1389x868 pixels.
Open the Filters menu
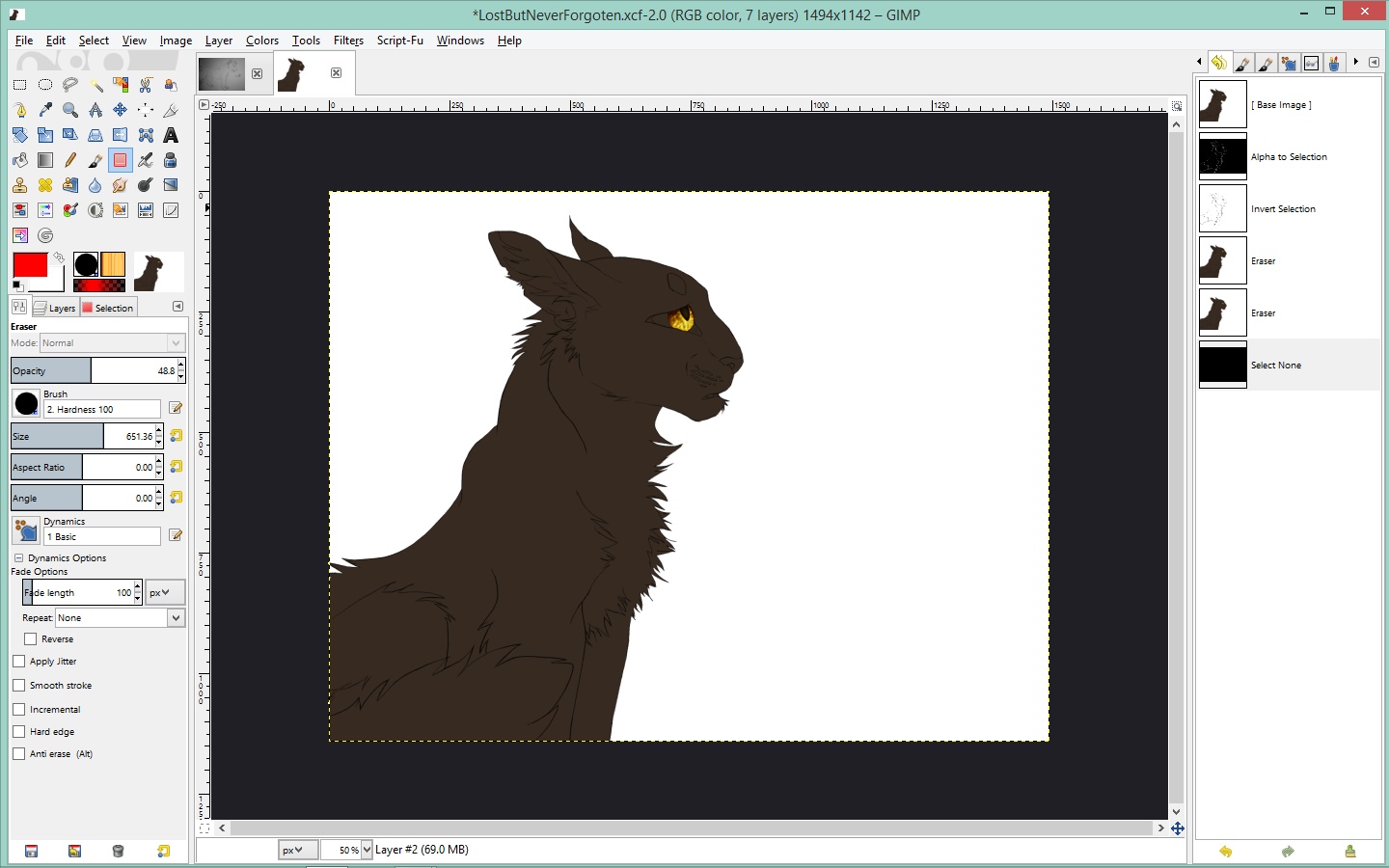click(348, 41)
